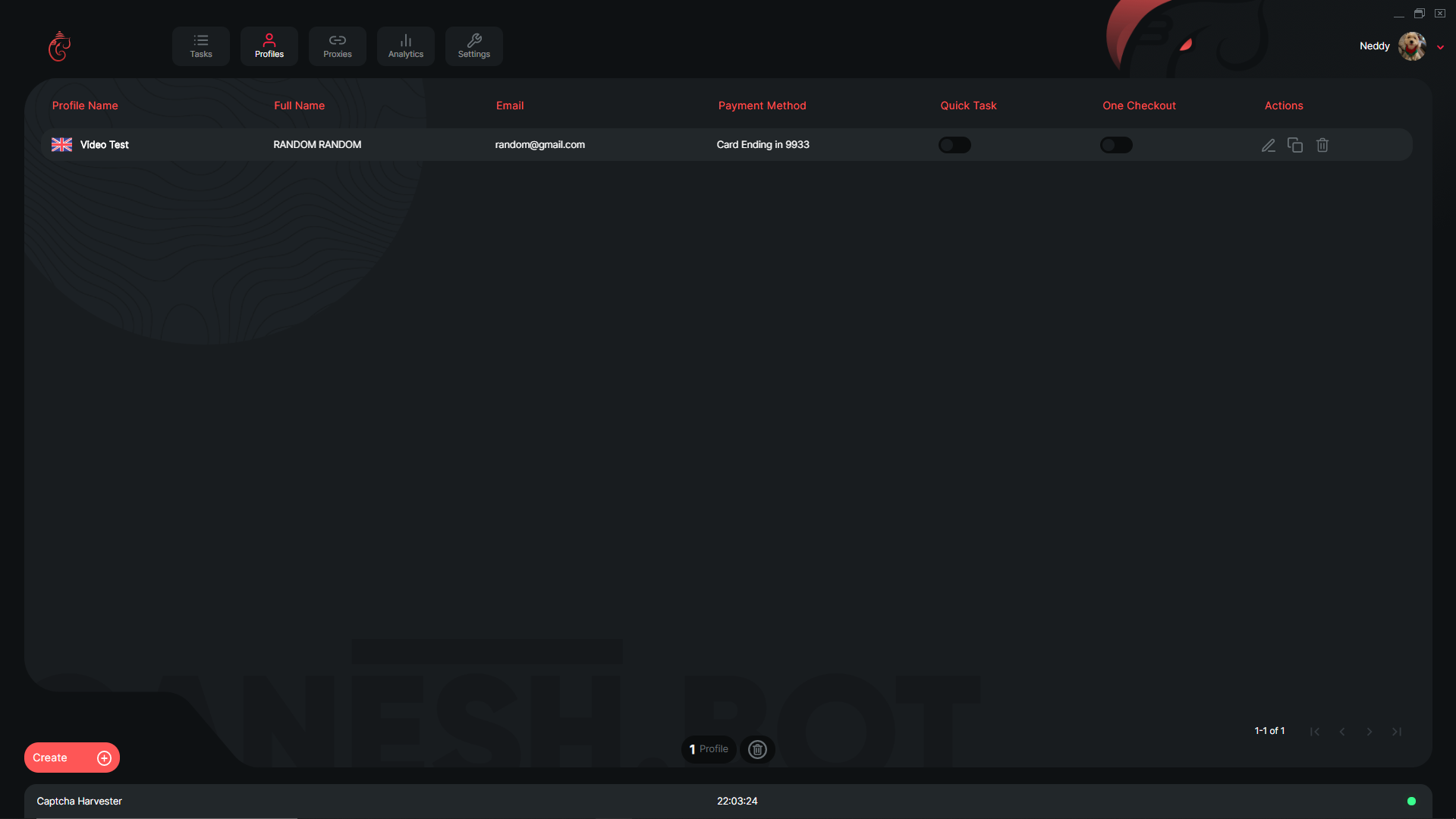Click the Ganesh bot logo
Screen dimensions: 1456x819
point(59,46)
